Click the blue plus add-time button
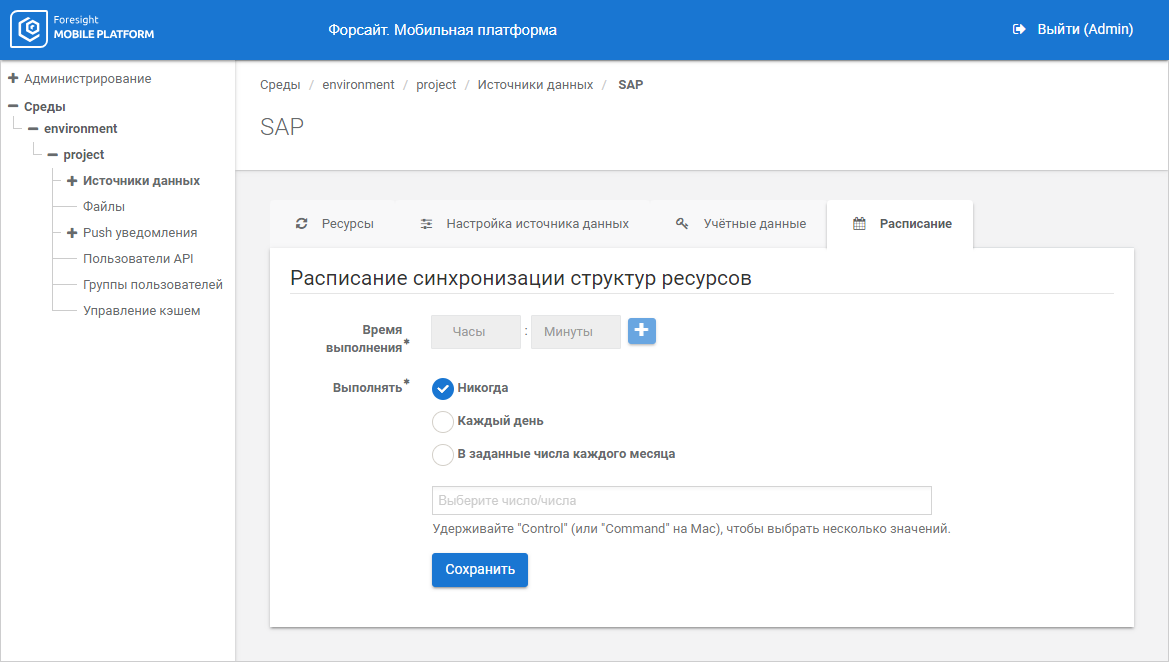 [642, 331]
